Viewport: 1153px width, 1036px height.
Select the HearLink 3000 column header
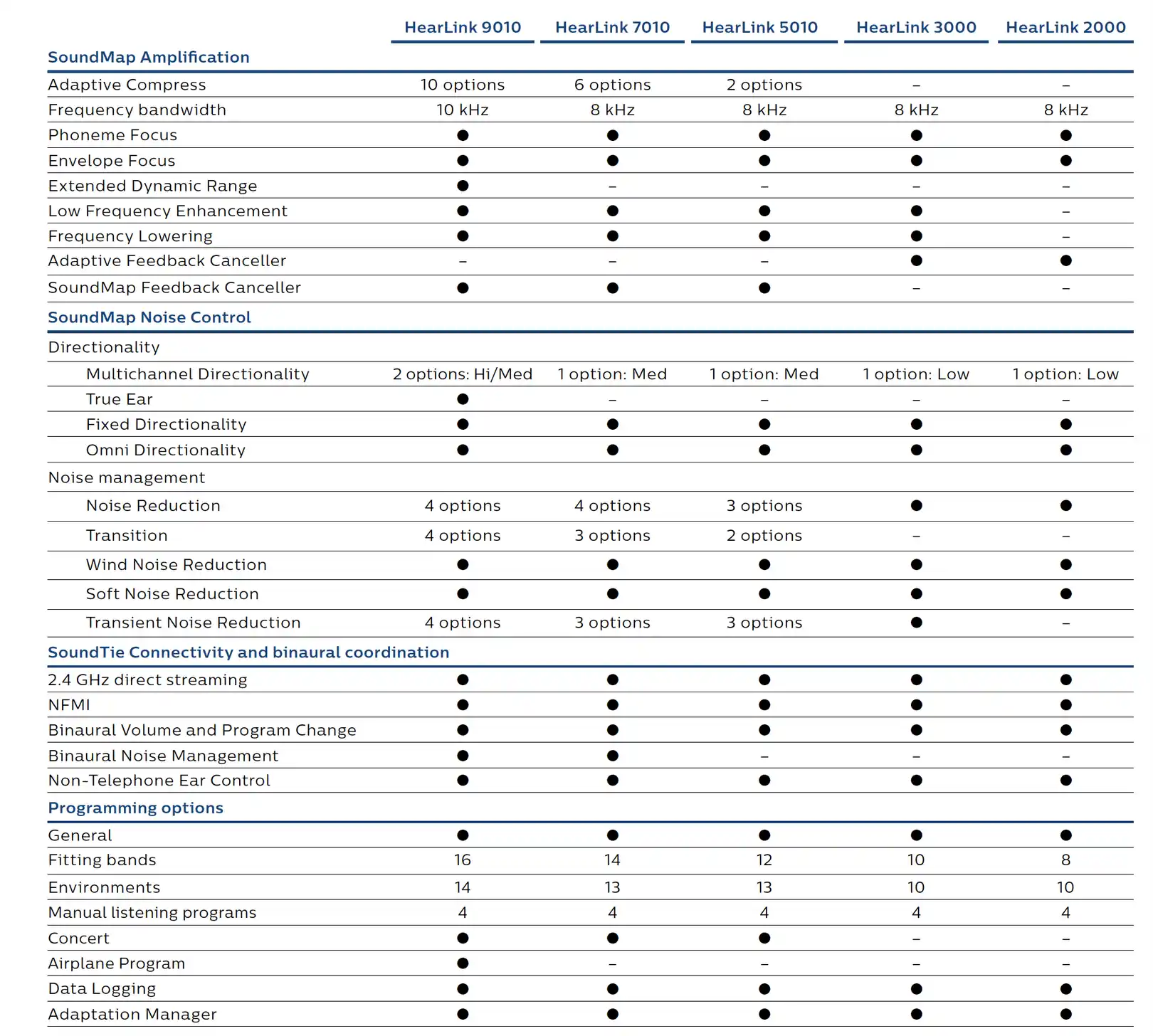pos(916,28)
